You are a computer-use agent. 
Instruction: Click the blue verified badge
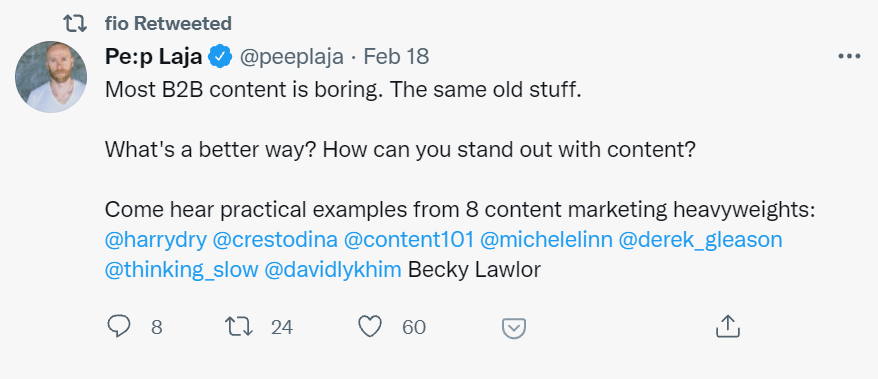(x=221, y=57)
